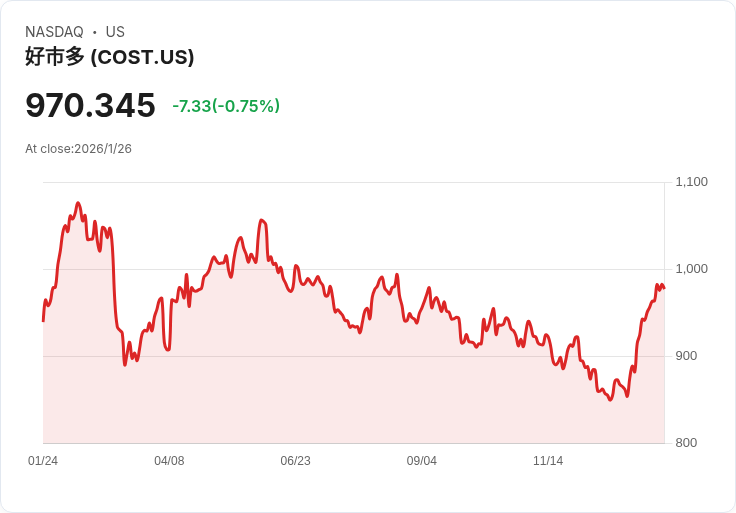
Task: Click the 09/04 date axis label
Action: (x=422, y=461)
